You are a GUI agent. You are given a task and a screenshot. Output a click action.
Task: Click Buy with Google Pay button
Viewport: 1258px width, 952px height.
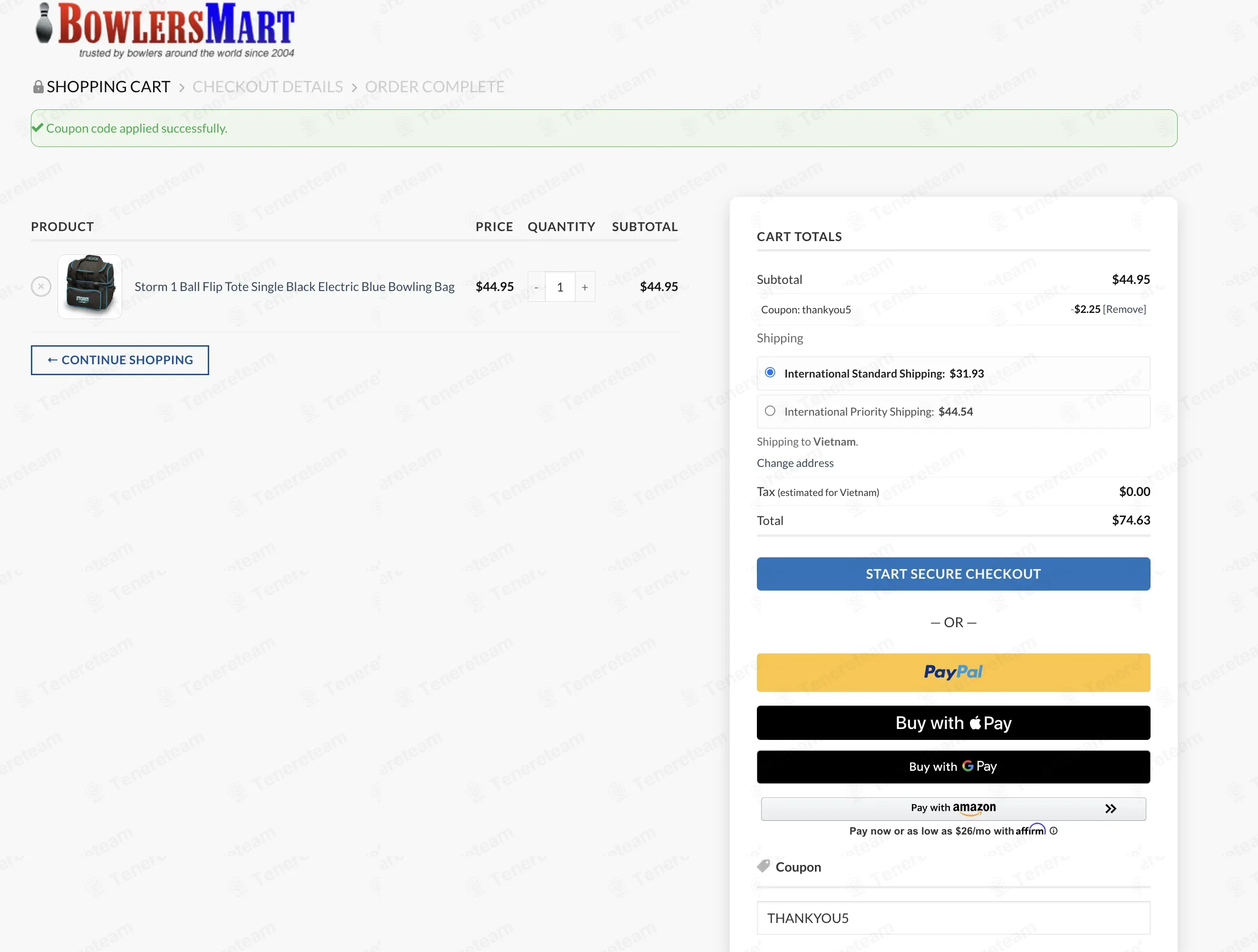point(953,767)
